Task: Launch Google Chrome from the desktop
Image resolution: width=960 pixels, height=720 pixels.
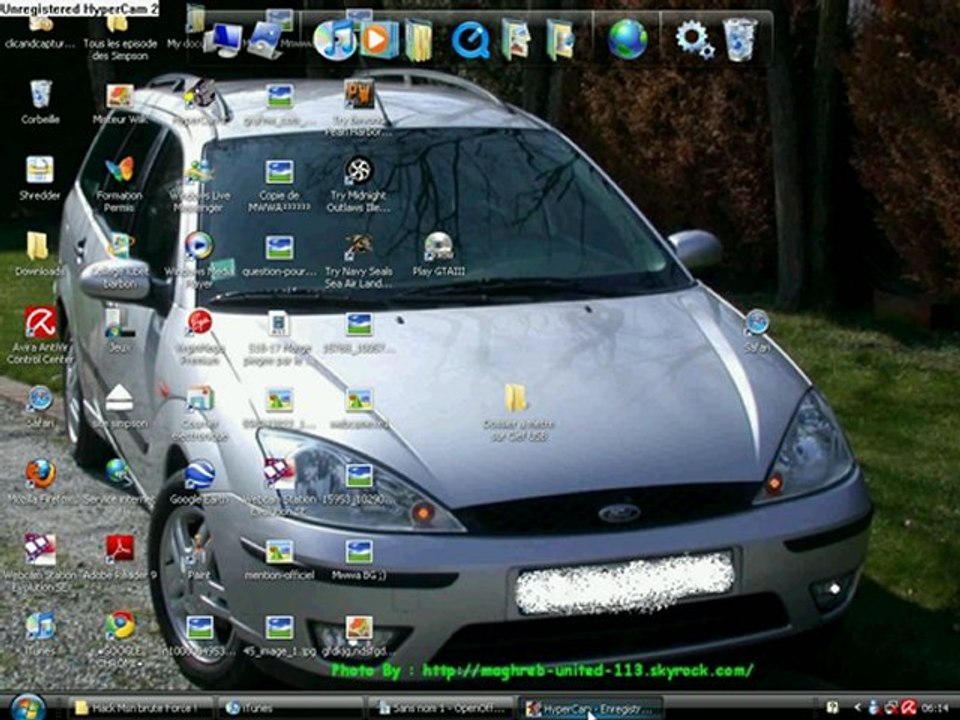Action: point(120,637)
